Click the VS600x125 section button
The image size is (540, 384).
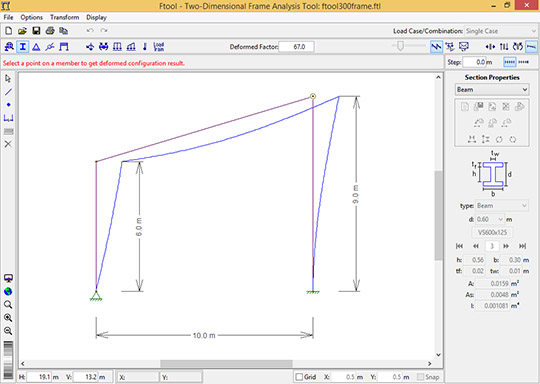[492, 232]
